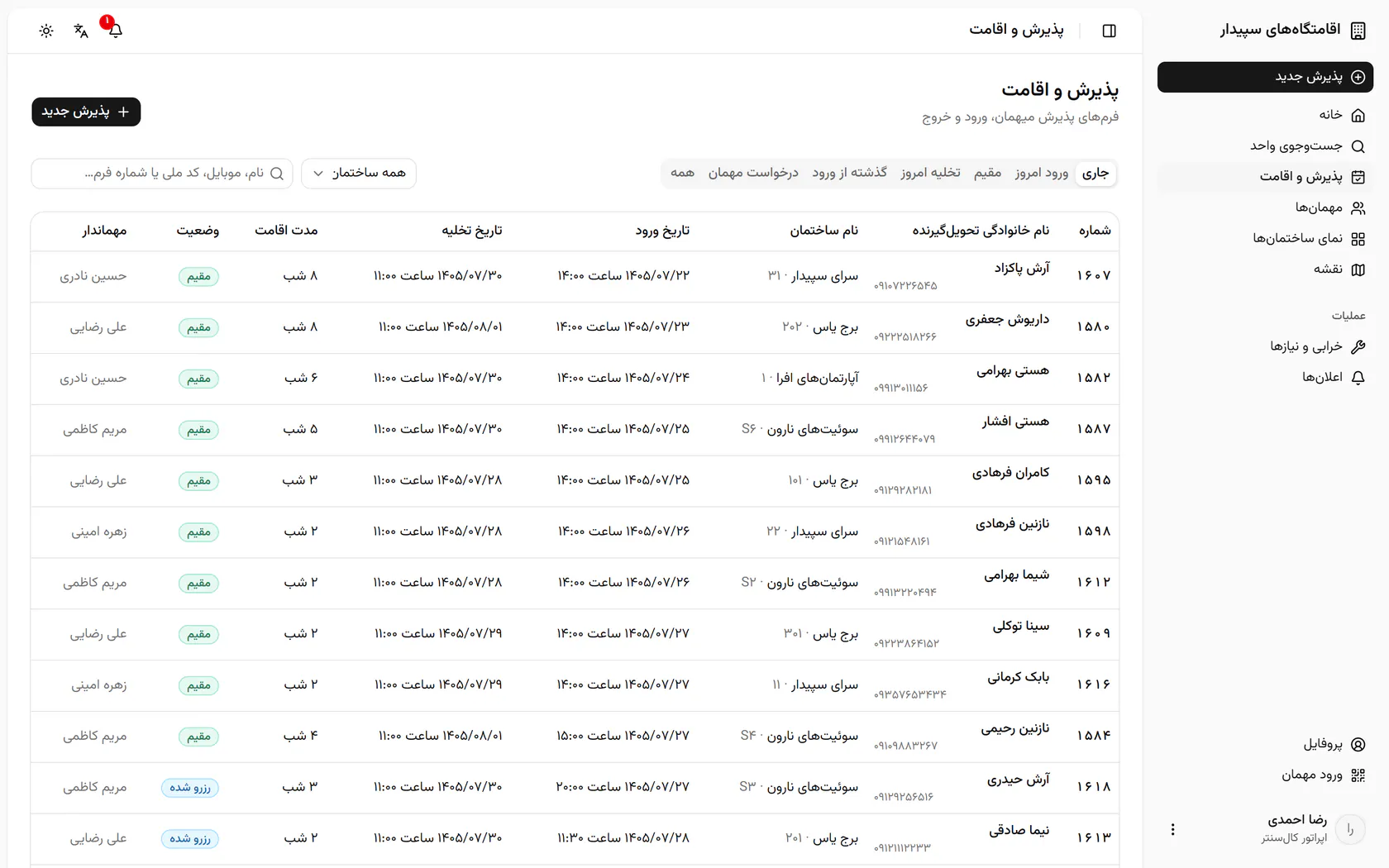The image size is (1389, 868).
Task: Click the building logo beside اقامتگاه‌های سپیدار
Action: tap(1358, 31)
